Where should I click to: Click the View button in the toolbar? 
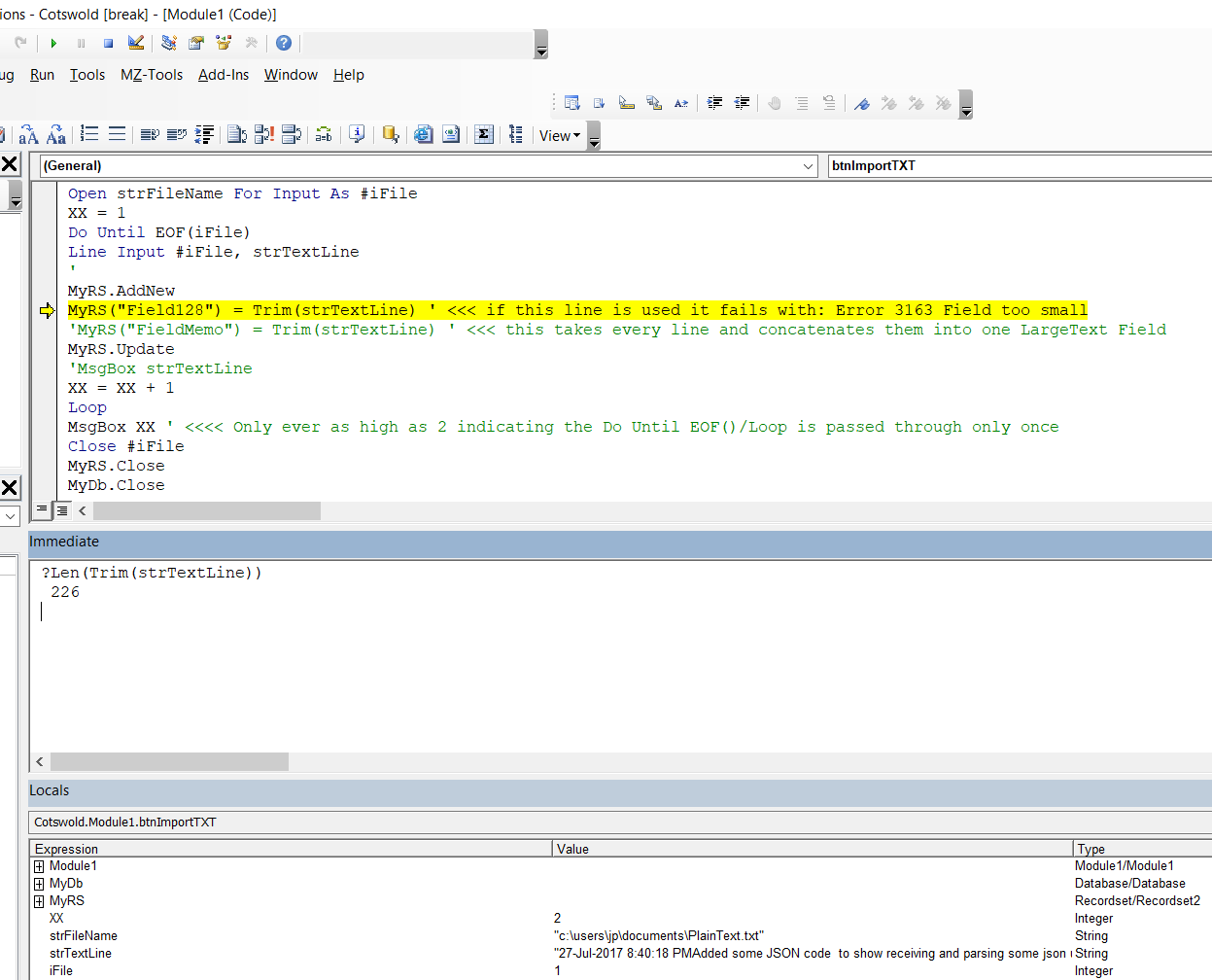pos(559,136)
